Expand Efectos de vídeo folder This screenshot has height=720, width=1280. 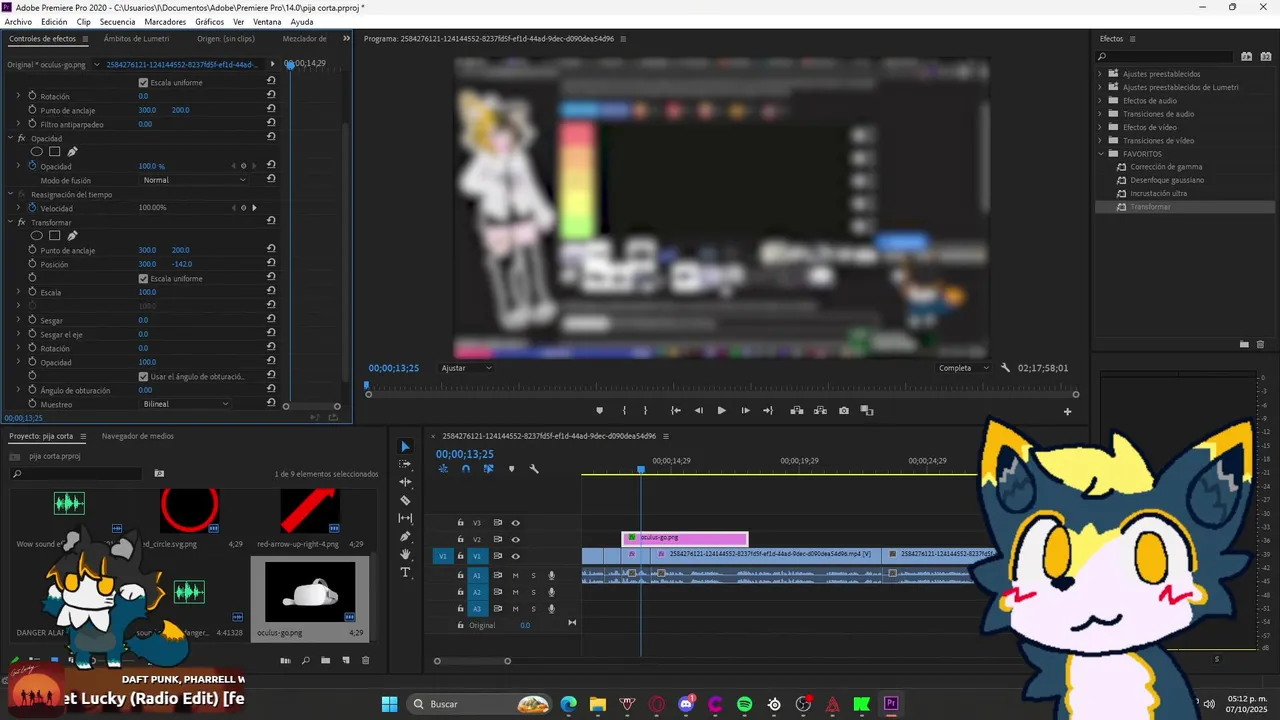1101,127
